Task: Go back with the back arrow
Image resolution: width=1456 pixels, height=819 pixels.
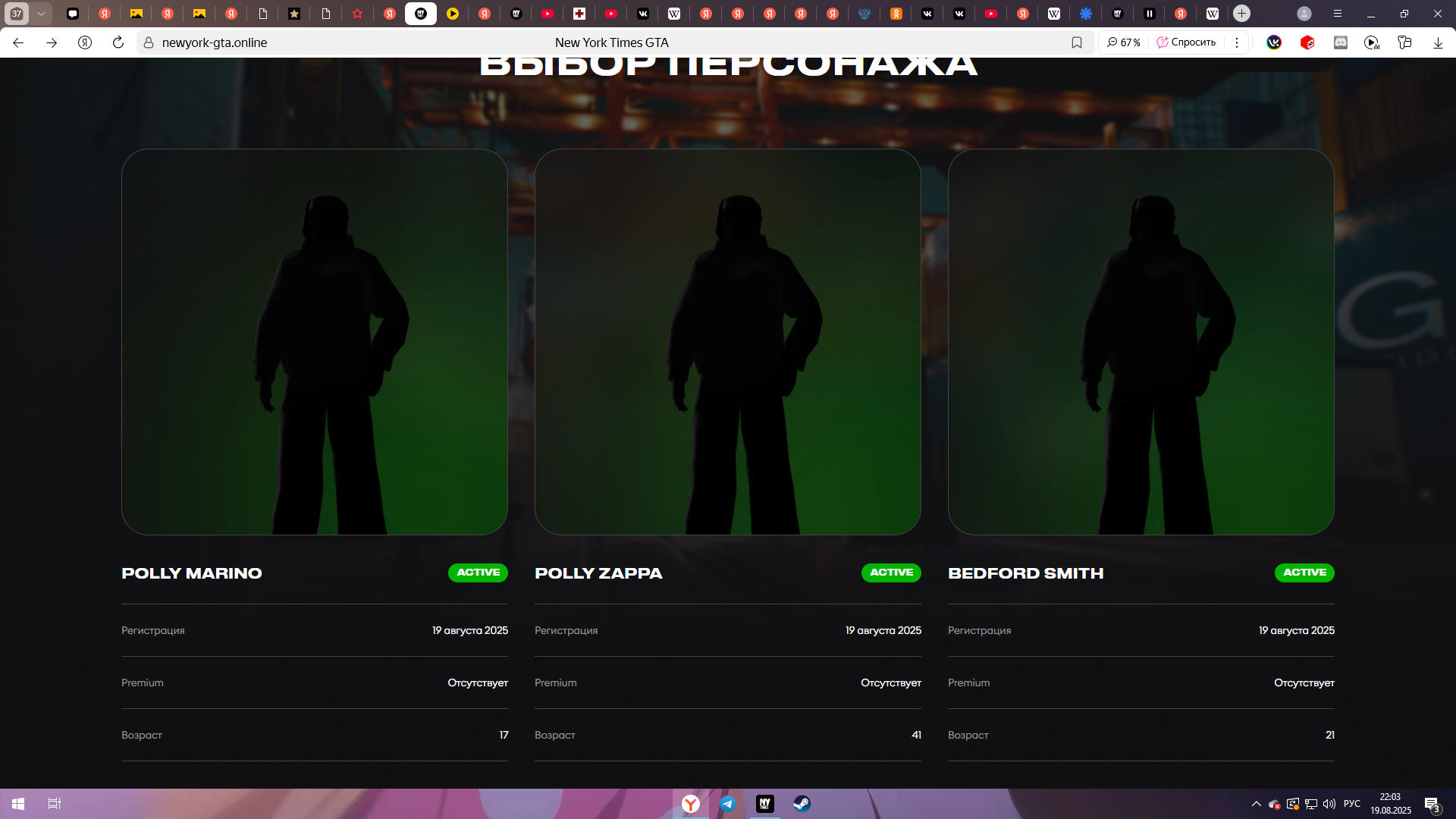Action: click(18, 42)
